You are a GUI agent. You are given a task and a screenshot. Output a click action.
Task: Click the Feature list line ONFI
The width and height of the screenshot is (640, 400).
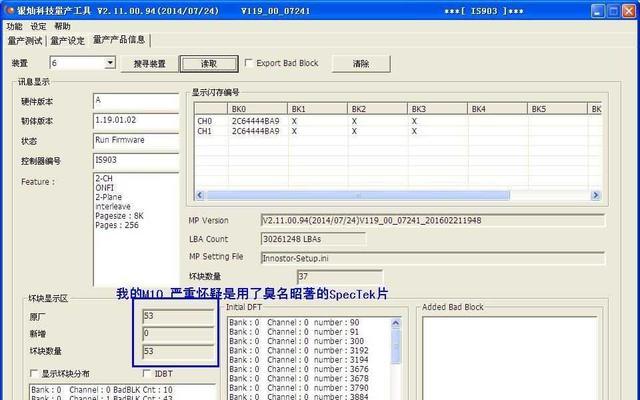104,188
